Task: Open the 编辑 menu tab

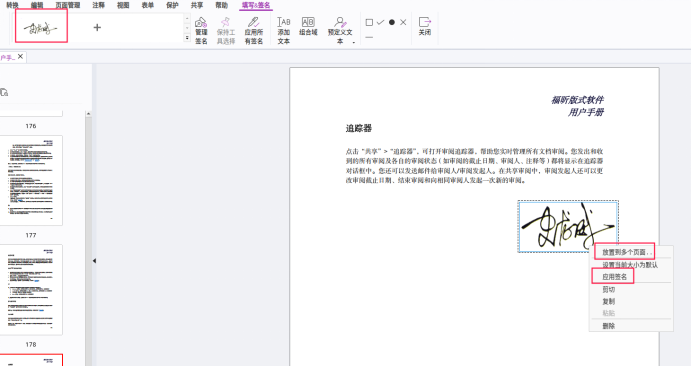Action: [37, 5]
